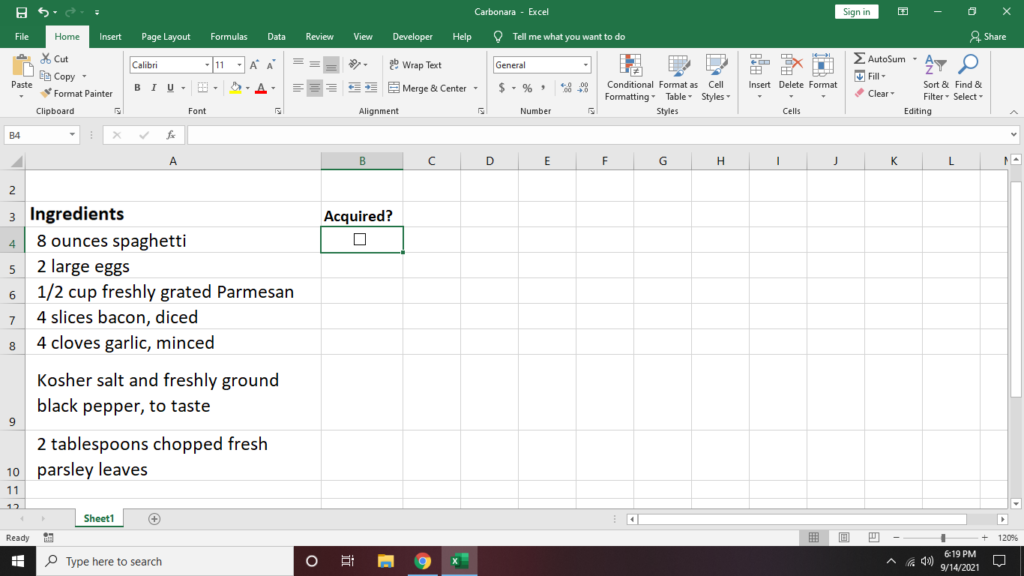Switch to the Formulas ribbon tab
The height and width of the screenshot is (576, 1024).
228,37
